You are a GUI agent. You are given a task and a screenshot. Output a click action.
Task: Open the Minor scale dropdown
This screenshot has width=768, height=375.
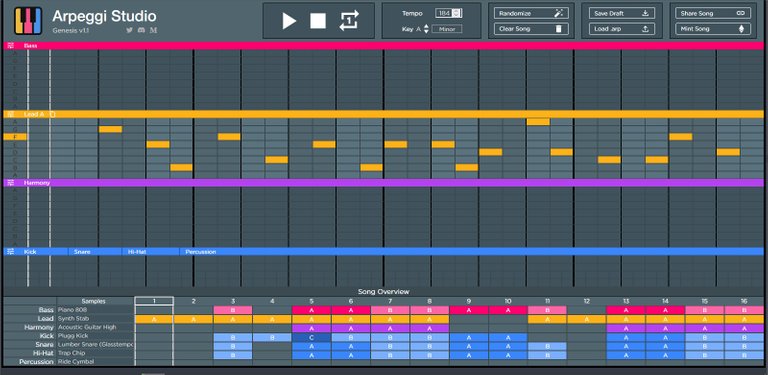[x=447, y=29]
